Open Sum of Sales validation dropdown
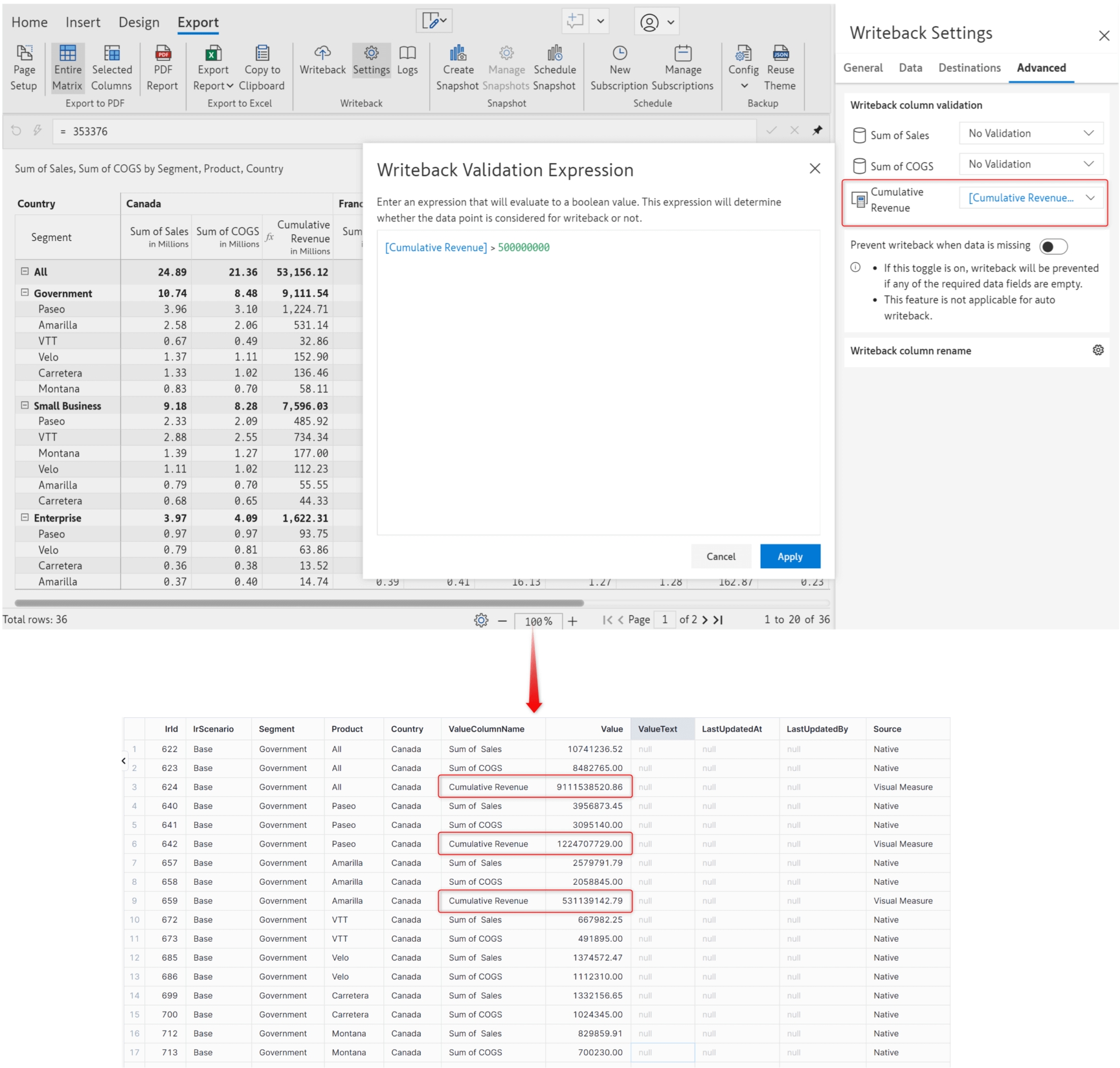The height and width of the screenshot is (1068, 1120). (x=1031, y=133)
